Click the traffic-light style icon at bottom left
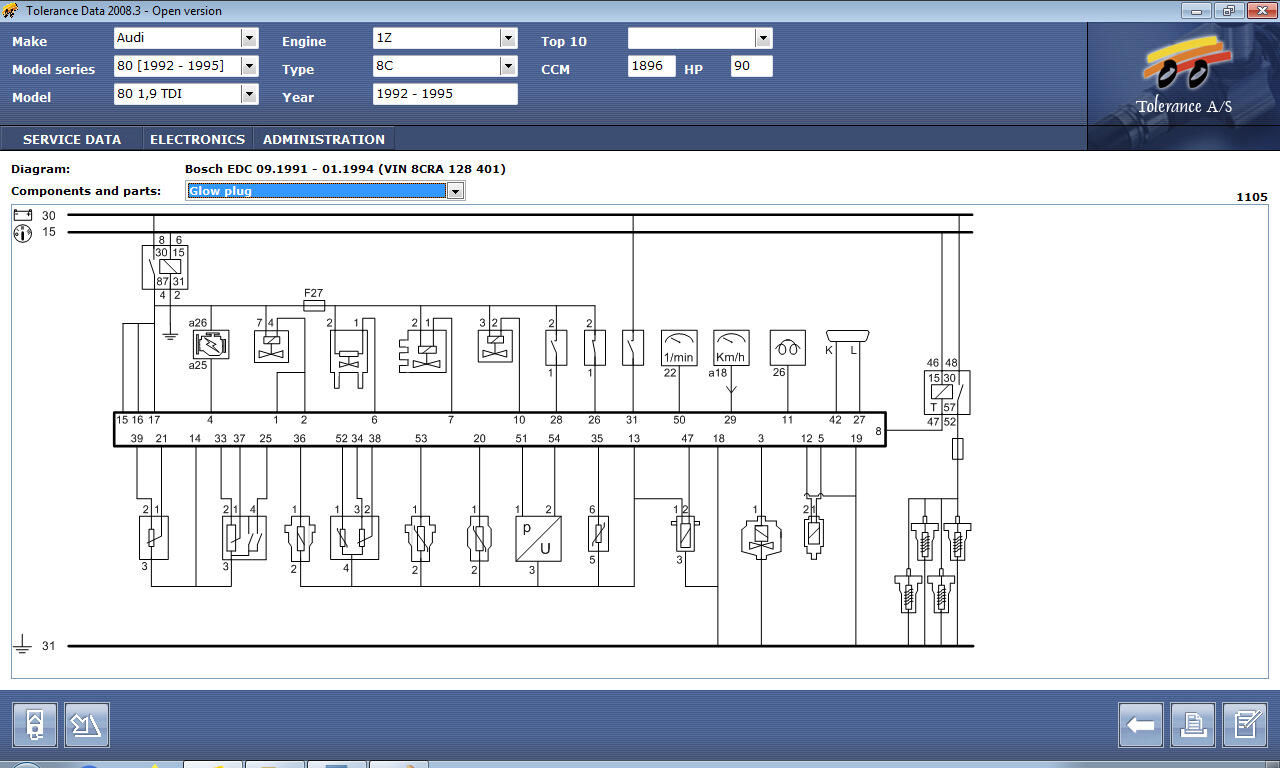The width and height of the screenshot is (1280, 768). click(x=35, y=725)
